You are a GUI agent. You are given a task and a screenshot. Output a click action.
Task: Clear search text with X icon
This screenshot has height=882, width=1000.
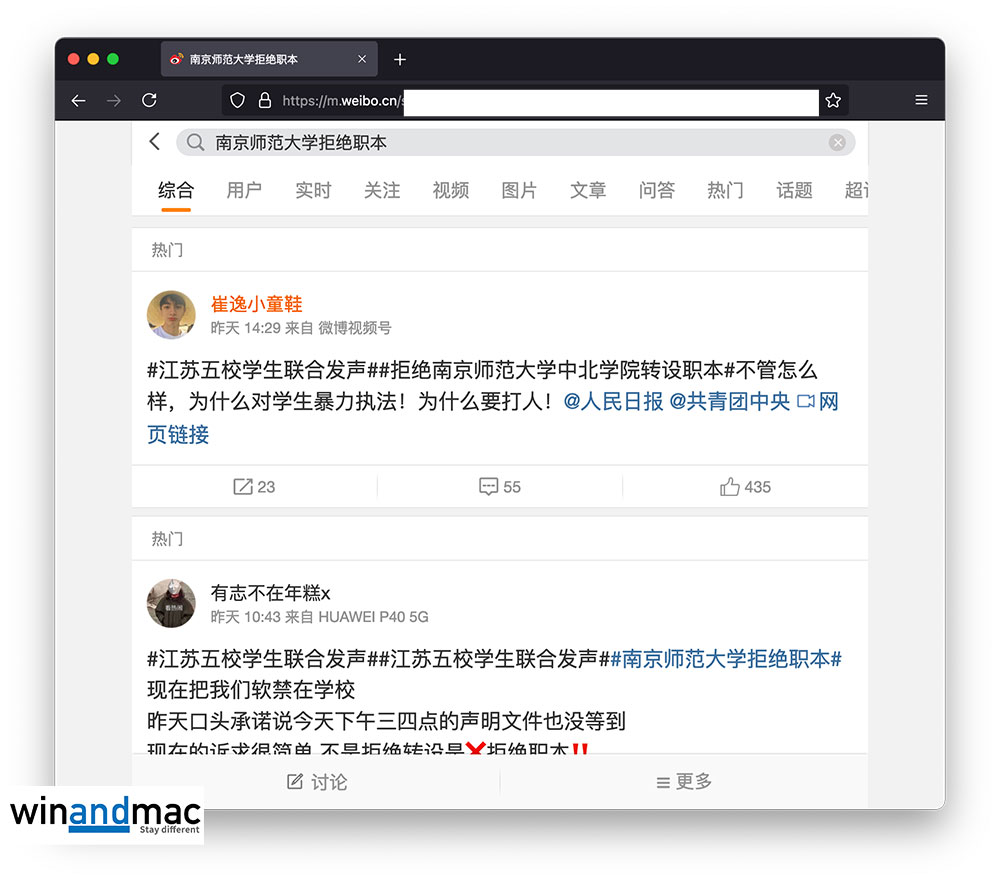[x=837, y=143]
